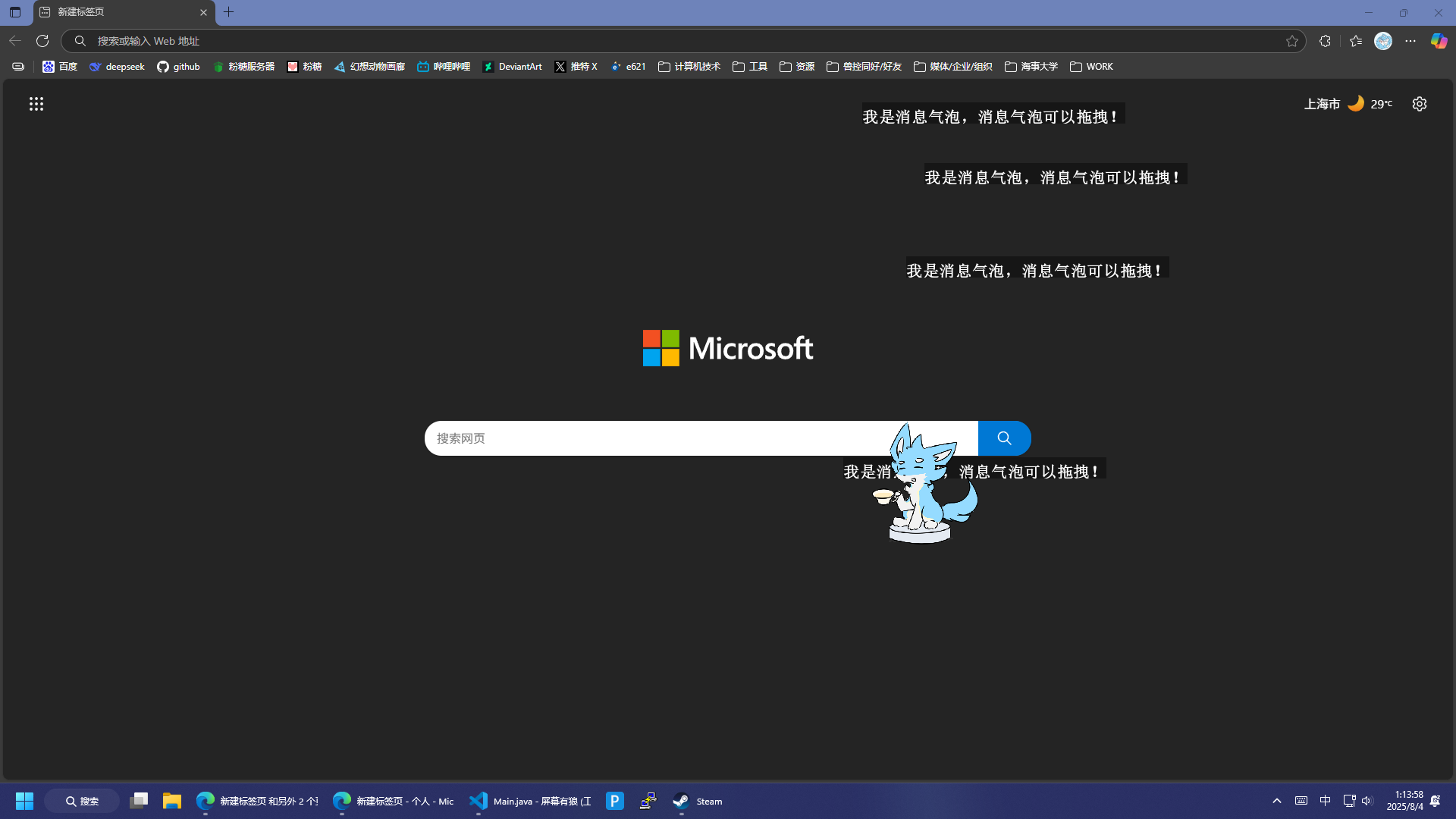Viewport: 1456px width, 819px height.
Task: Show hidden system tray icons
Action: [x=1277, y=801]
